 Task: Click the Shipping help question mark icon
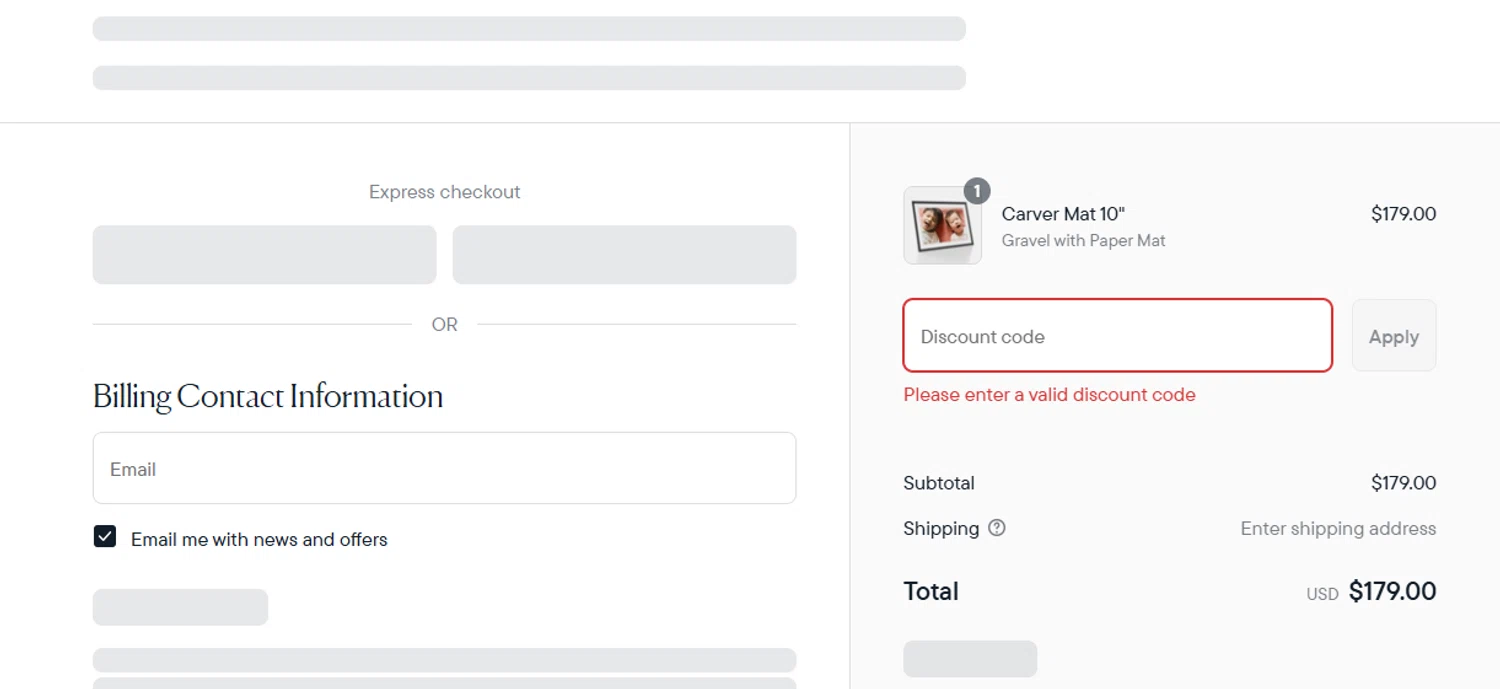pos(996,528)
